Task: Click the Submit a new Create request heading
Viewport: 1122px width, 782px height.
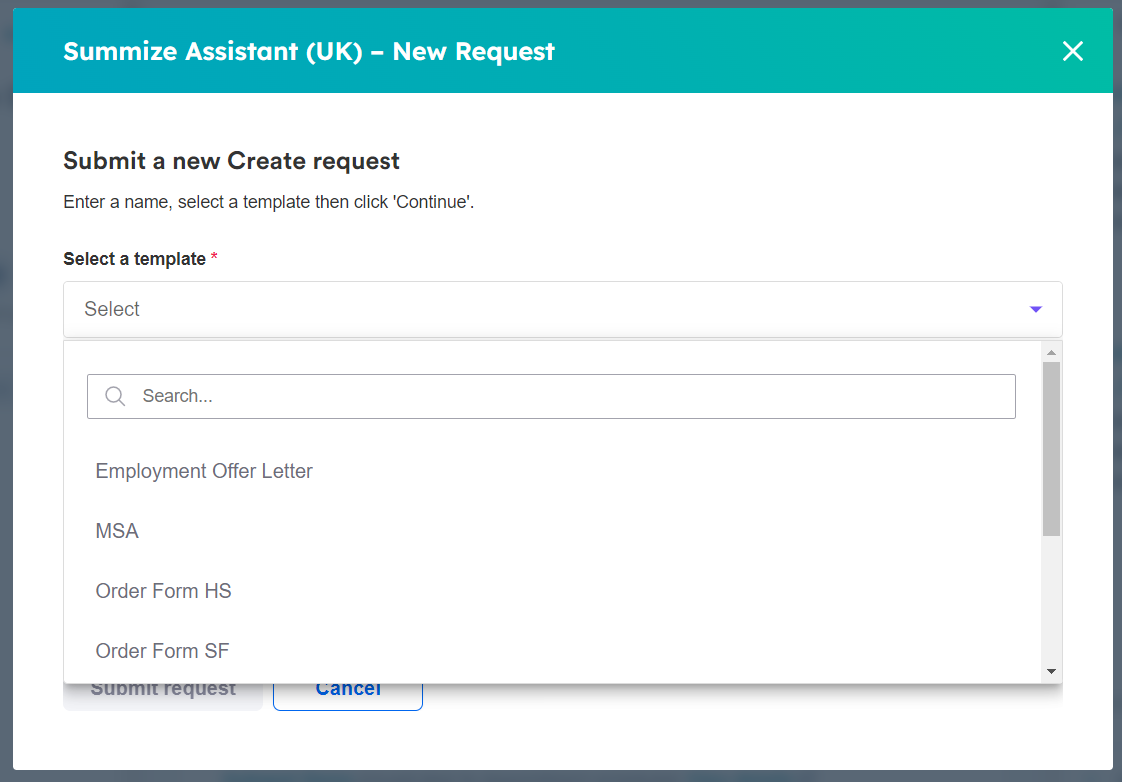Action: pos(231,160)
